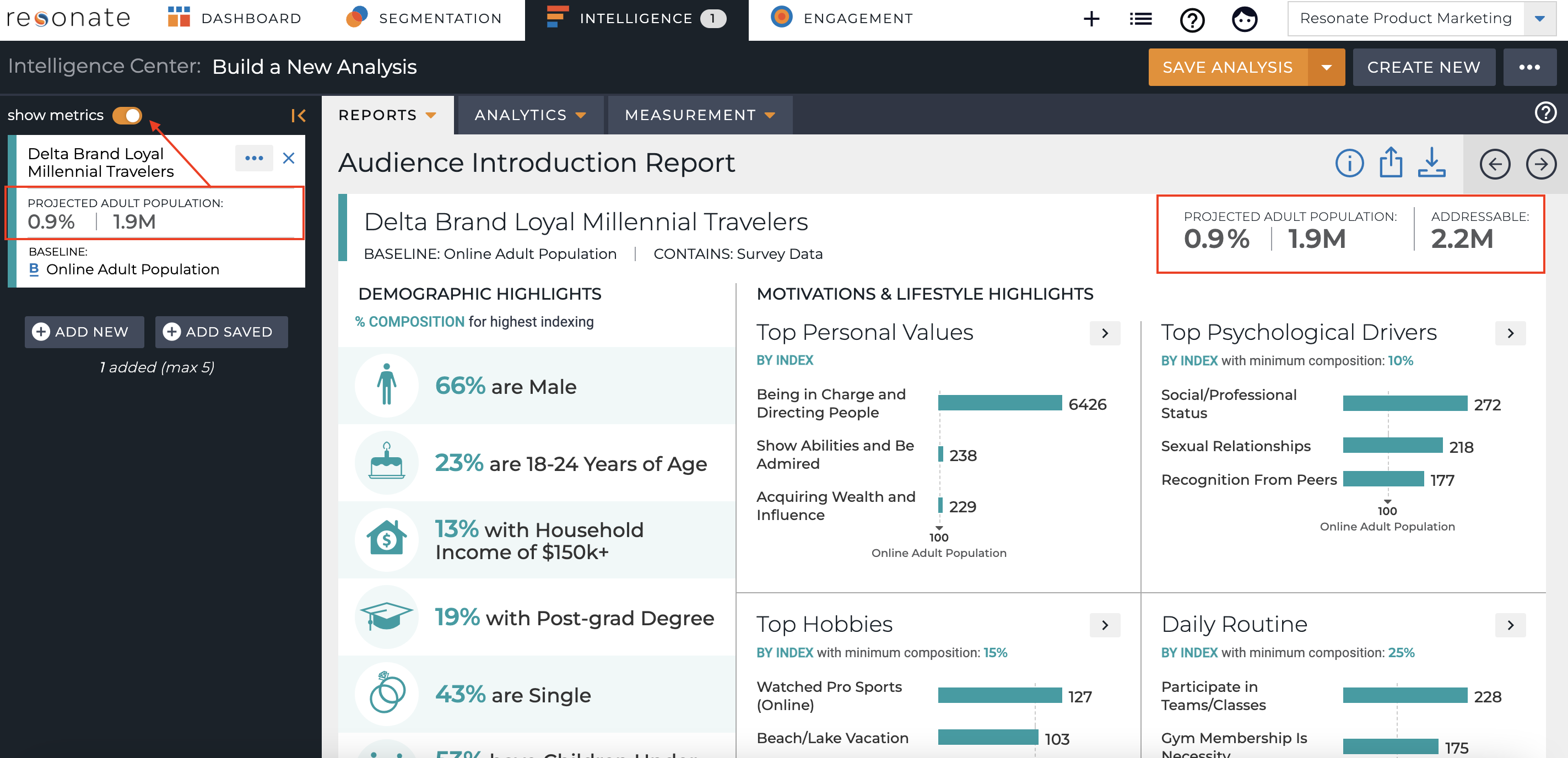The width and height of the screenshot is (1568, 758).
Task: Click the plus add icon in top bar
Action: point(1091,19)
